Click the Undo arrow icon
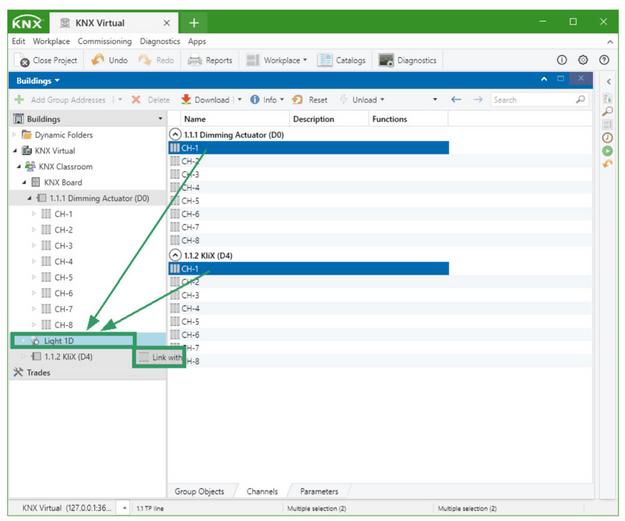The width and height of the screenshot is (625, 521). (x=98, y=60)
